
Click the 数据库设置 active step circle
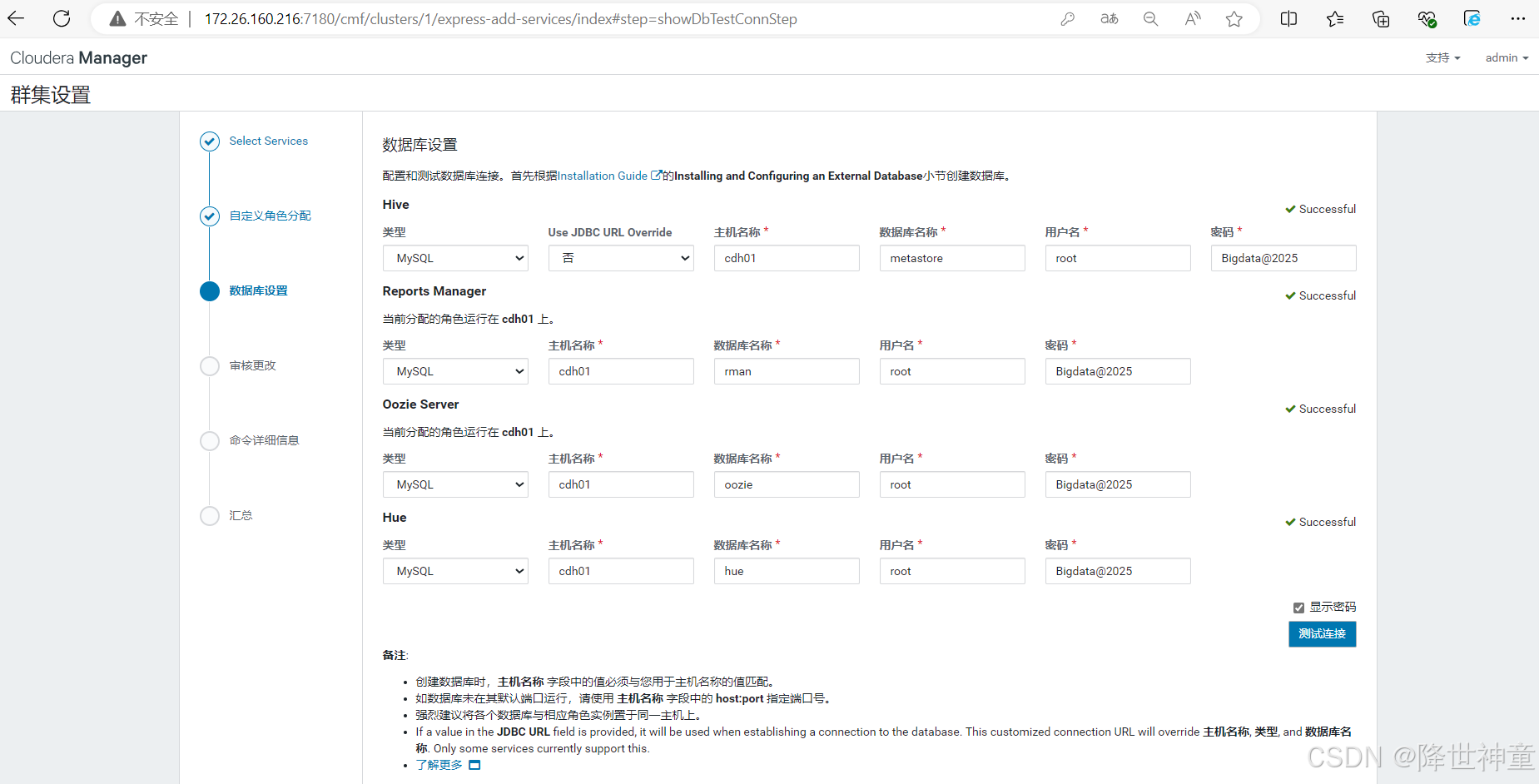210,291
